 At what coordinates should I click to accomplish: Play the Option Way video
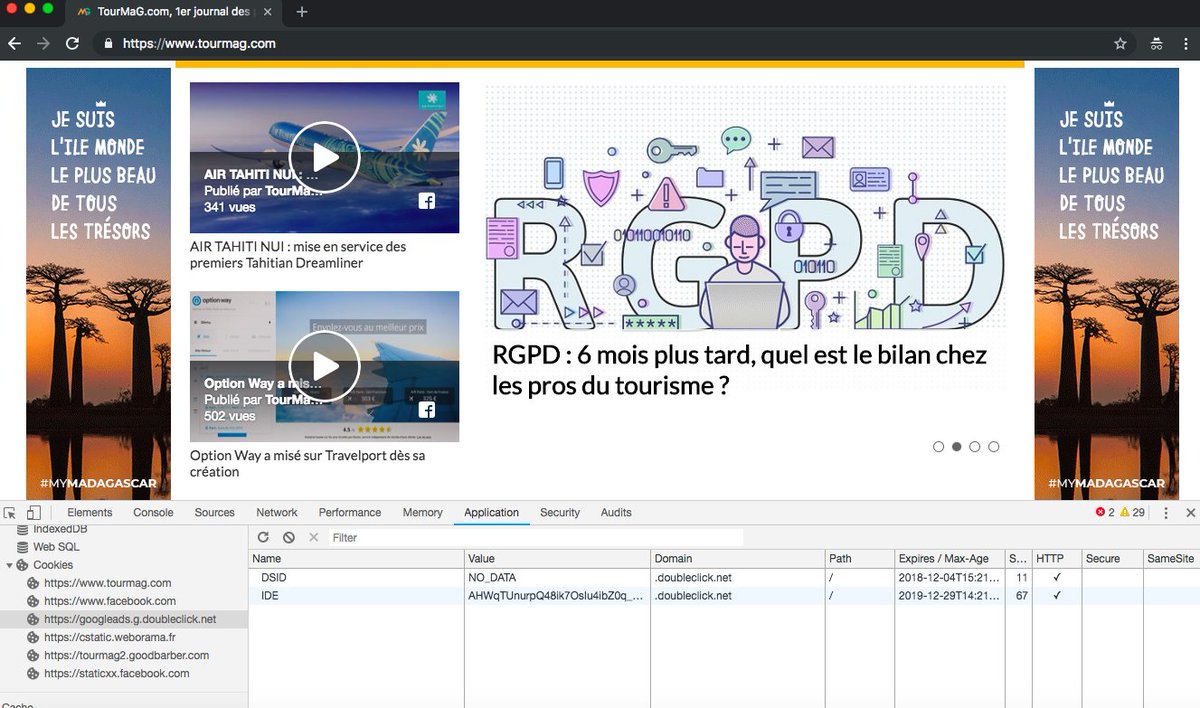coord(324,365)
